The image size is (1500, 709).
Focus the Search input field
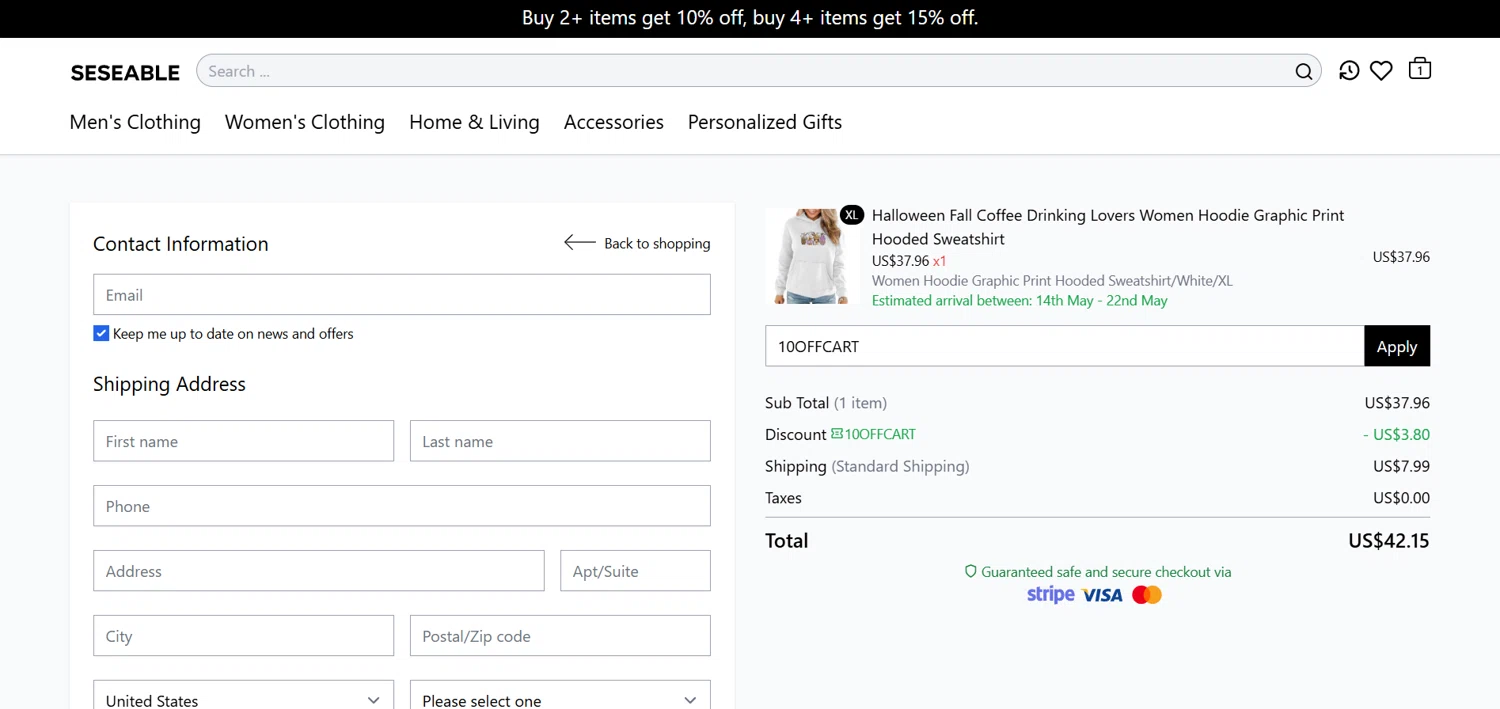pos(745,71)
